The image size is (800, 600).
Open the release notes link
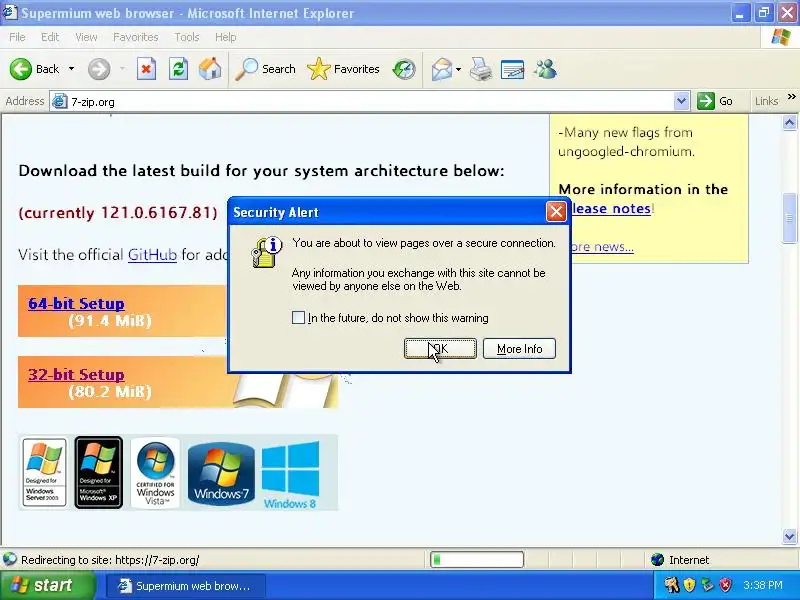pos(611,208)
